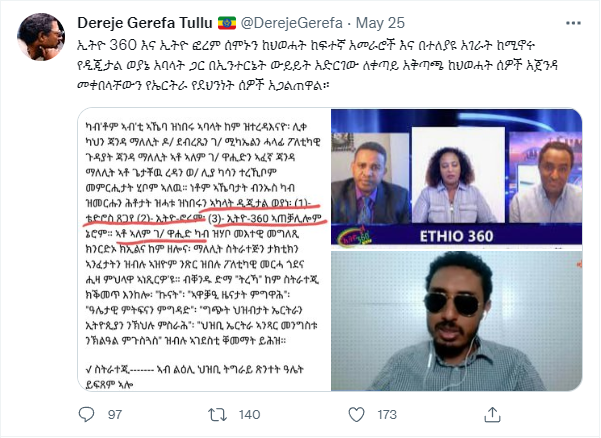Open Dereje Gerefa profile avatar
Viewport: 601px width, 438px height.
tap(41, 37)
